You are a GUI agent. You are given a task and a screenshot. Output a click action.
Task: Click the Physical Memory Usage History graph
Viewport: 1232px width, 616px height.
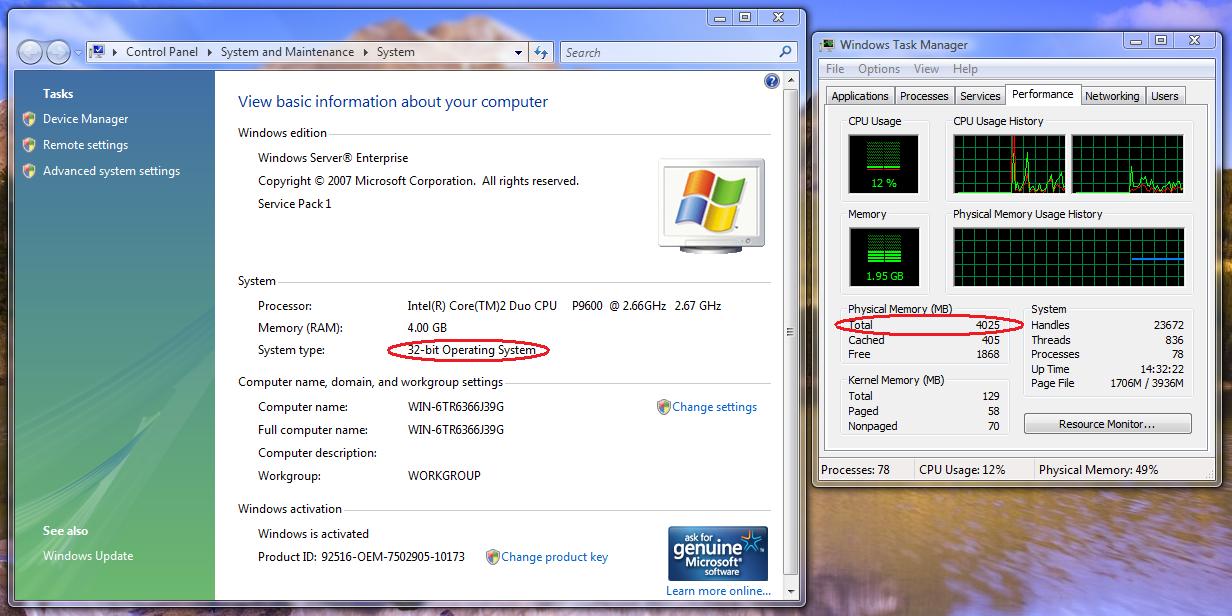pos(1069,257)
